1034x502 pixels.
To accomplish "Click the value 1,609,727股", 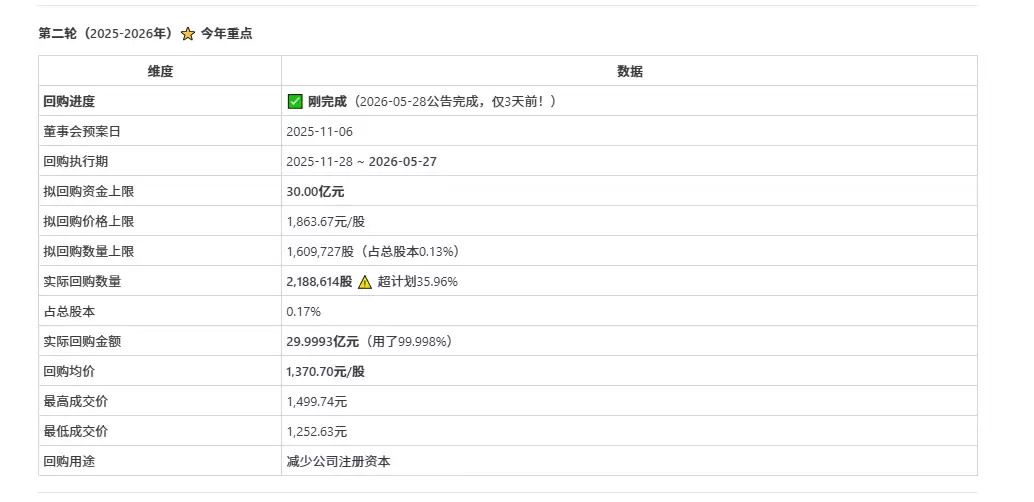I will [320, 252].
